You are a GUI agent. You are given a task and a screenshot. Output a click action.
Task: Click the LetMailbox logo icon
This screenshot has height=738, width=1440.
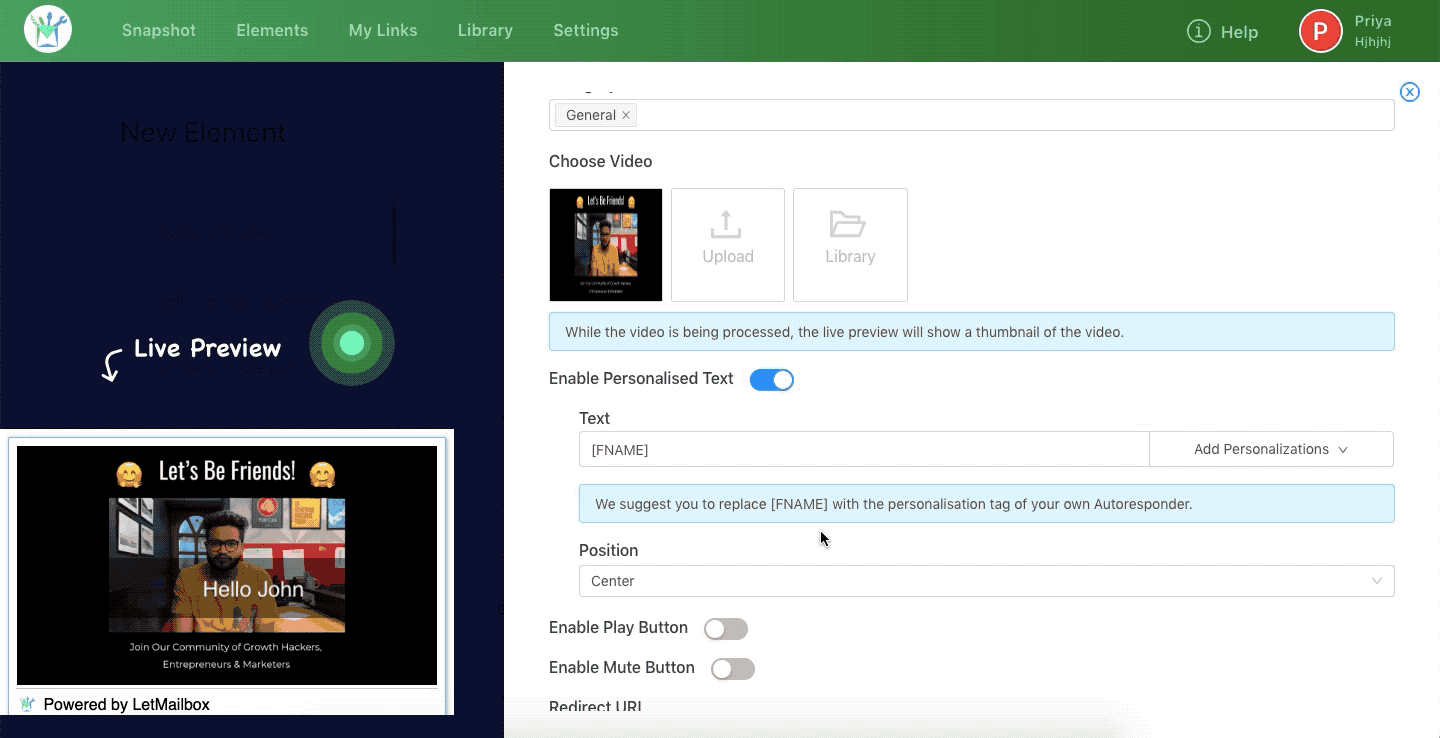point(48,30)
